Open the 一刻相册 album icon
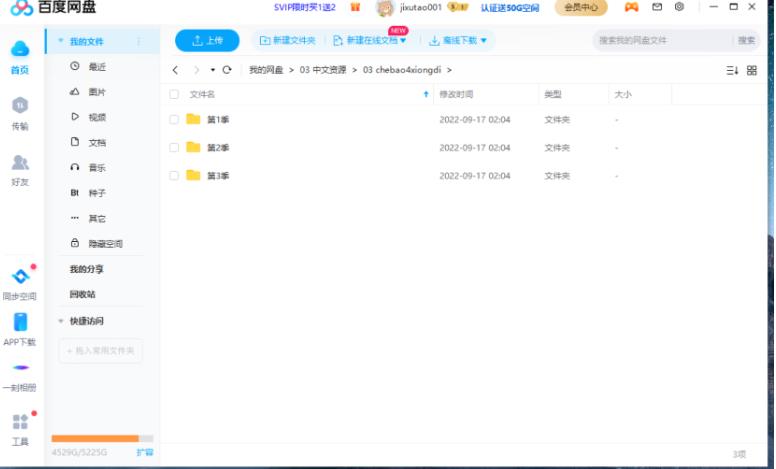Image resolution: width=776 pixels, height=469 pixels. (x=20, y=368)
